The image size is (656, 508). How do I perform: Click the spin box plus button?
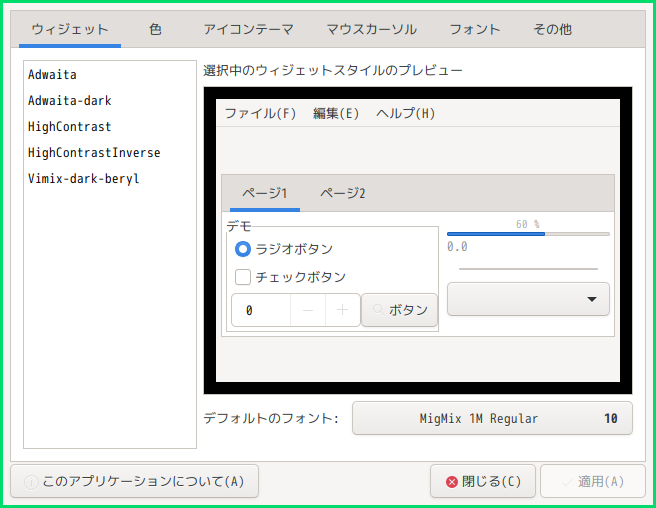coord(343,310)
